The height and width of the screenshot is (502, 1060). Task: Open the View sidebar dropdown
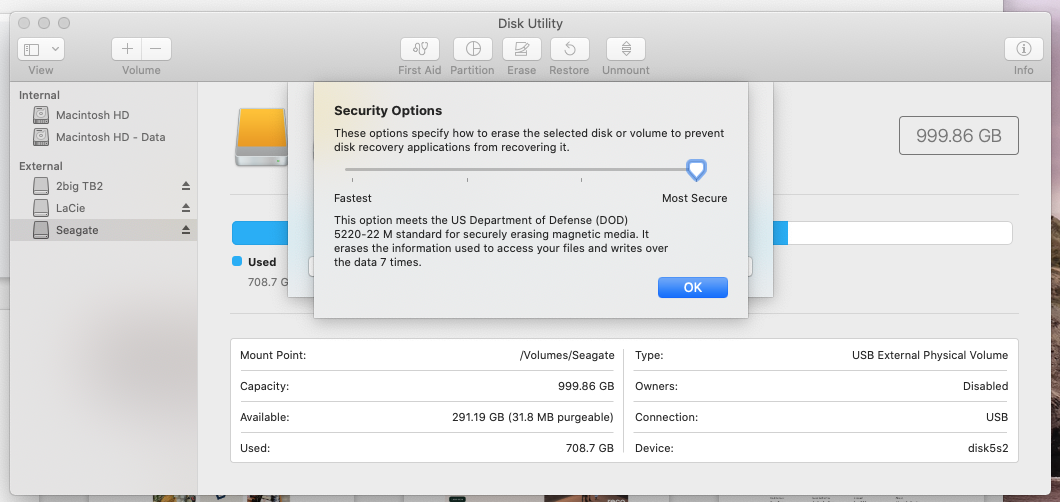pos(41,49)
